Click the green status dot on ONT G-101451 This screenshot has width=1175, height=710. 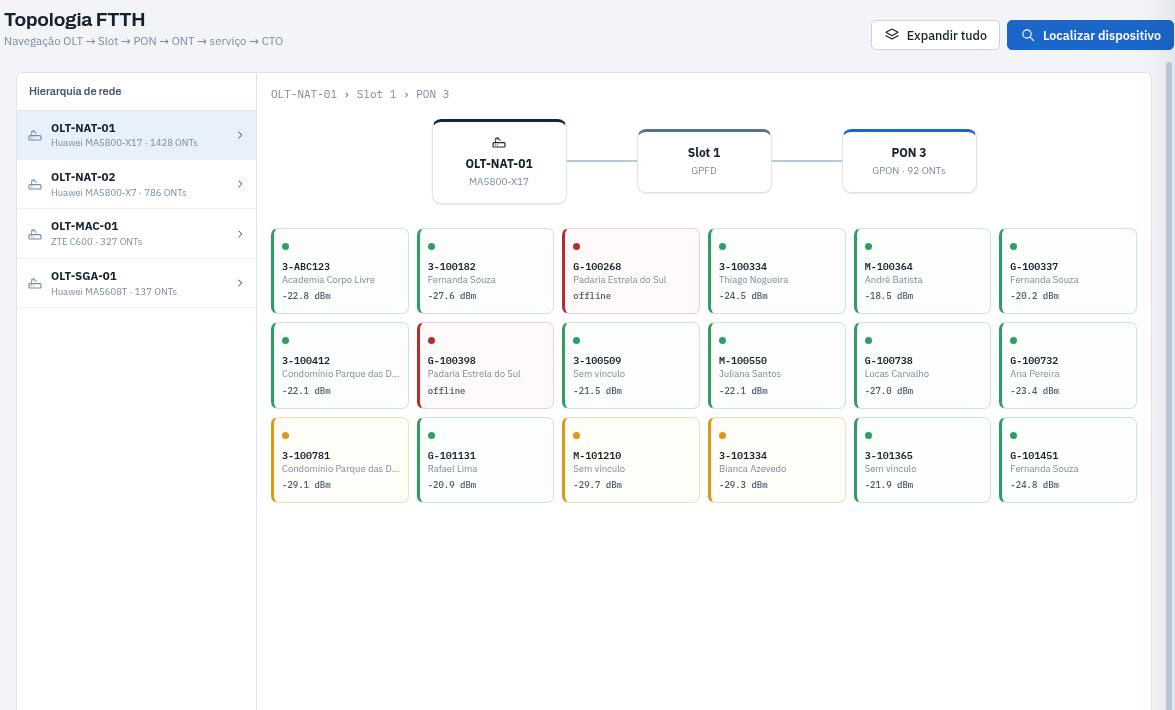(x=1013, y=436)
